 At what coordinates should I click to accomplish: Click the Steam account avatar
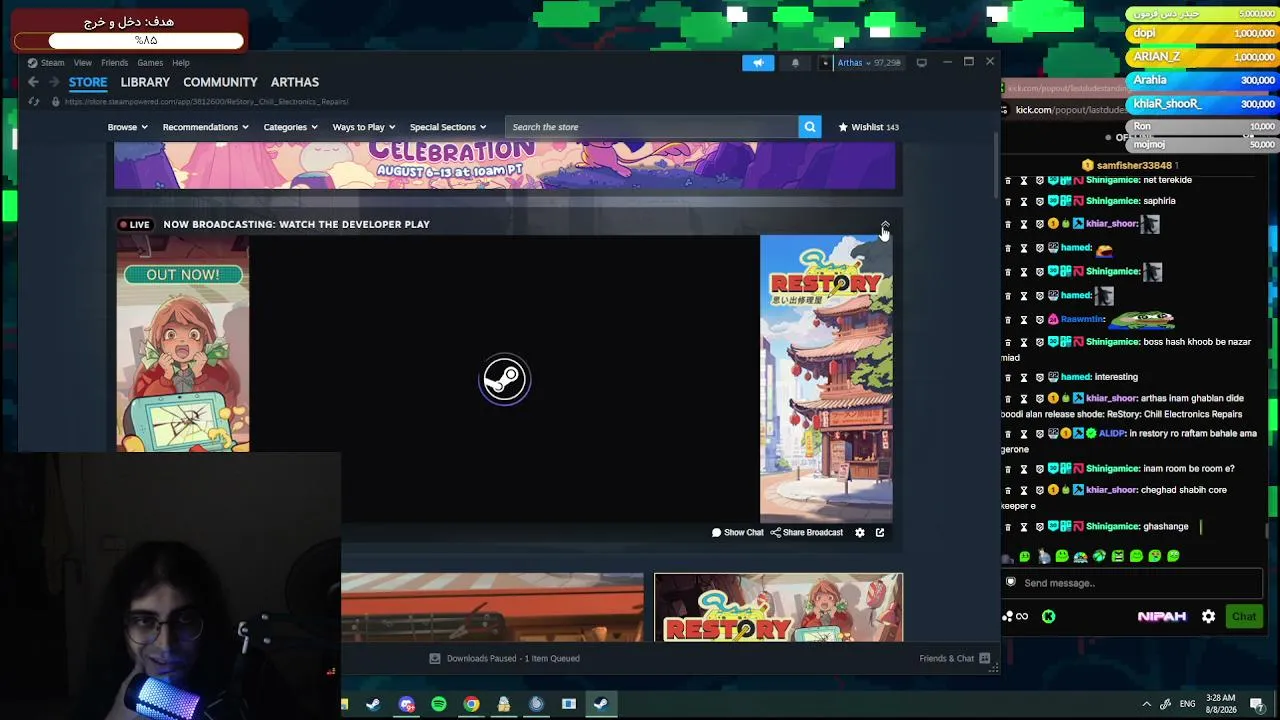click(825, 63)
